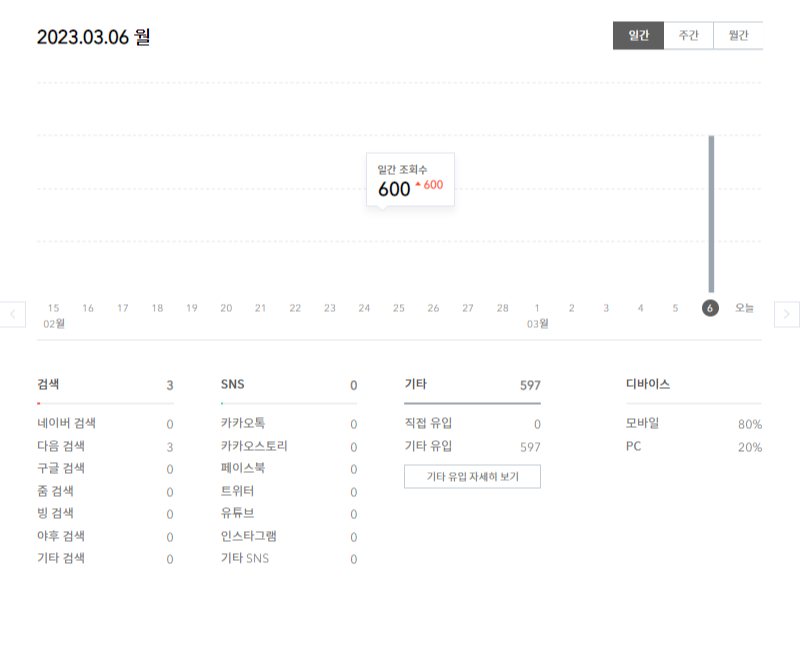Switch to the 월간 monthly tab
The height and width of the screenshot is (647, 805).
738,35
